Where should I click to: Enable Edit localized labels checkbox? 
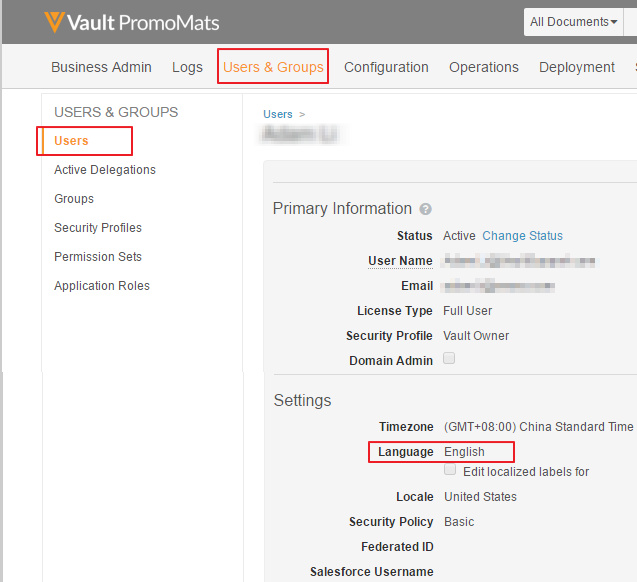[x=450, y=469]
